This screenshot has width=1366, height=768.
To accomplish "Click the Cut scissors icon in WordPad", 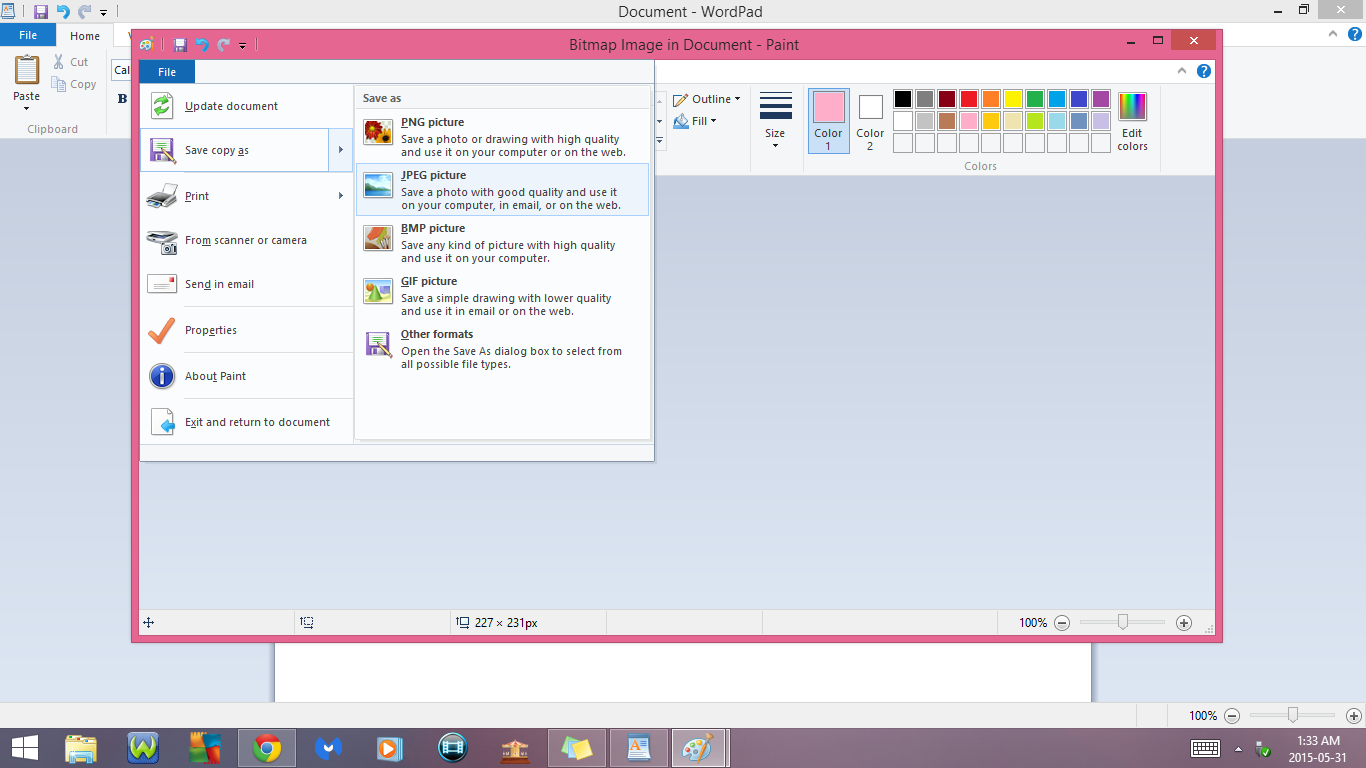I will click(x=60, y=61).
